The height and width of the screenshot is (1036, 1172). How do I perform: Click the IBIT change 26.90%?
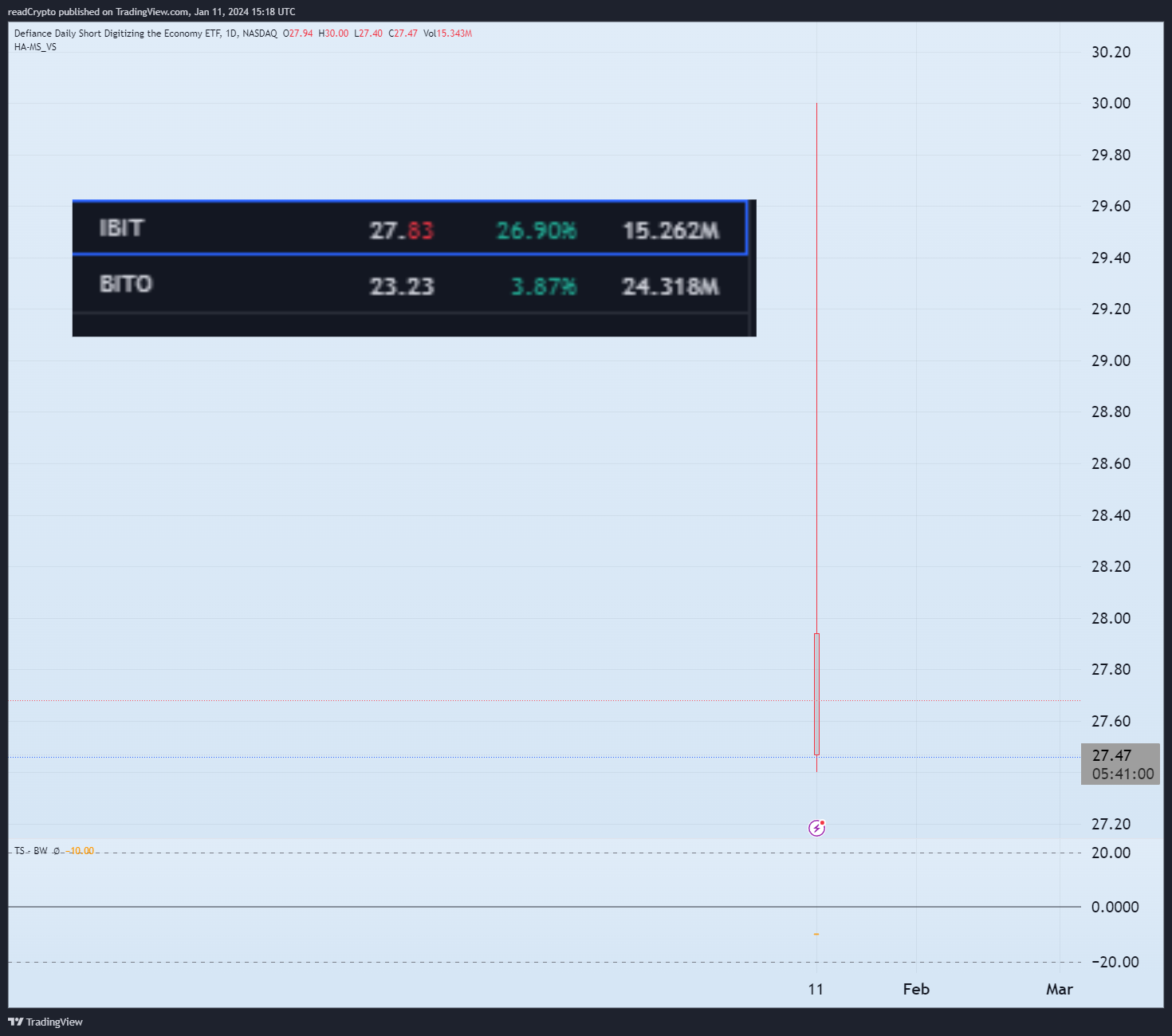point(537,230)
